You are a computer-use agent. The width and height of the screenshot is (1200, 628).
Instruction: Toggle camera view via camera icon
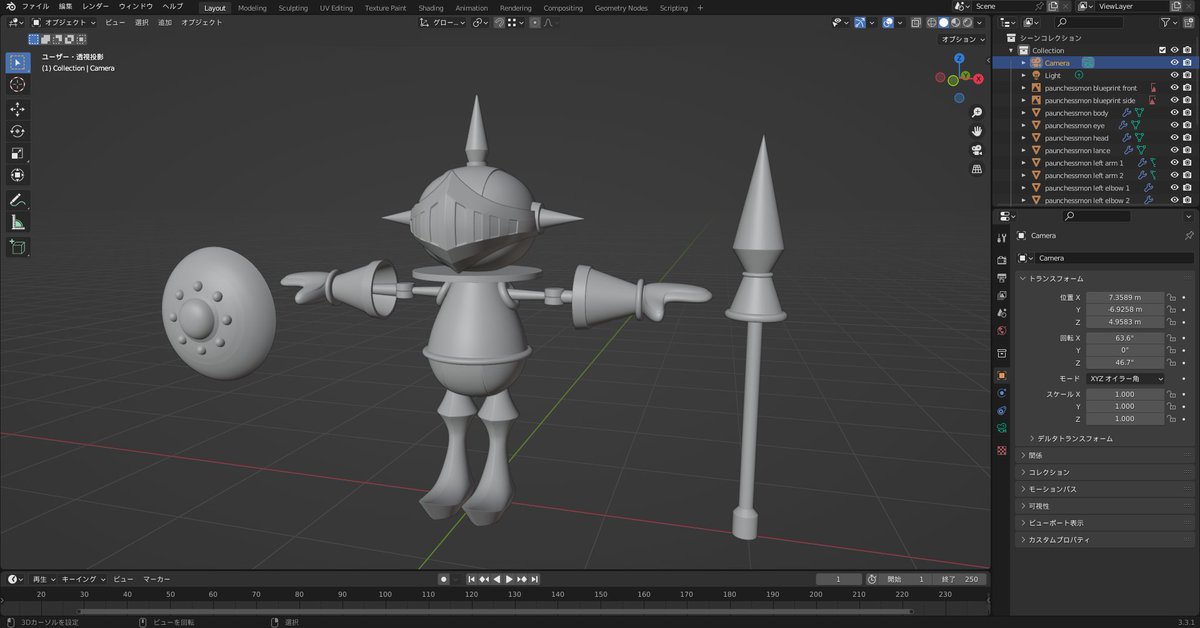[977, 150]
